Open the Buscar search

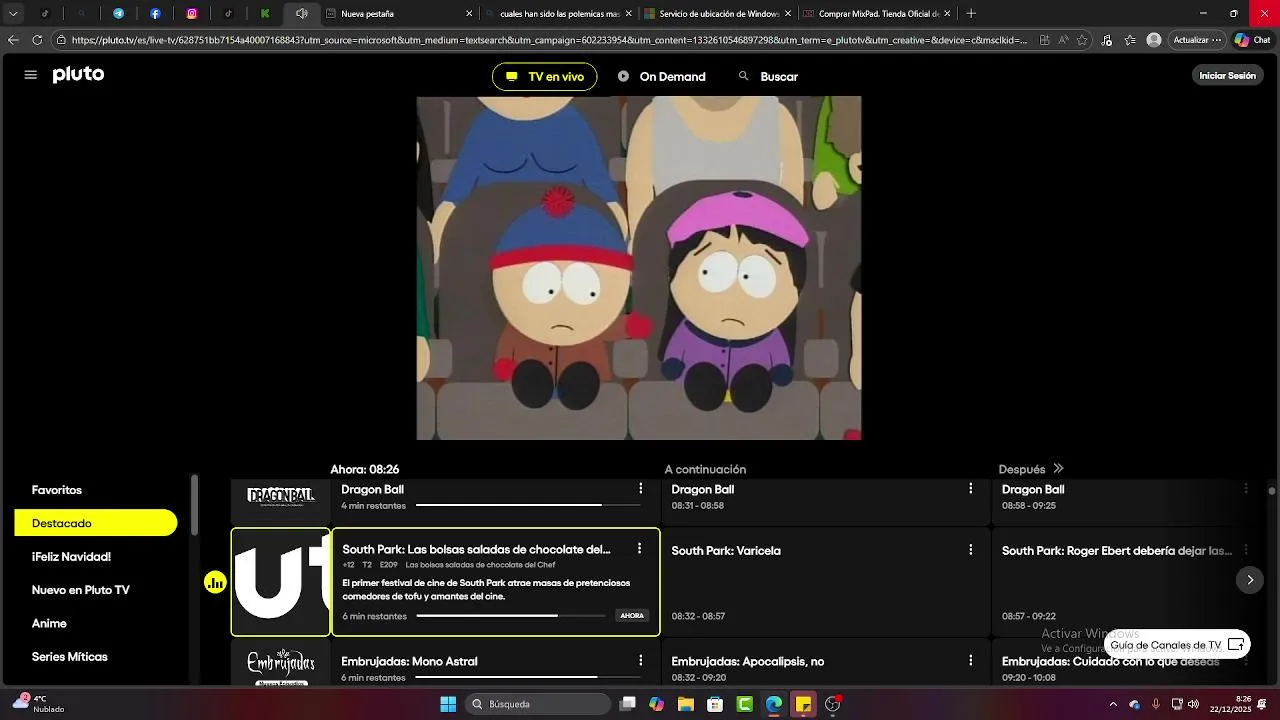(768, 77)
